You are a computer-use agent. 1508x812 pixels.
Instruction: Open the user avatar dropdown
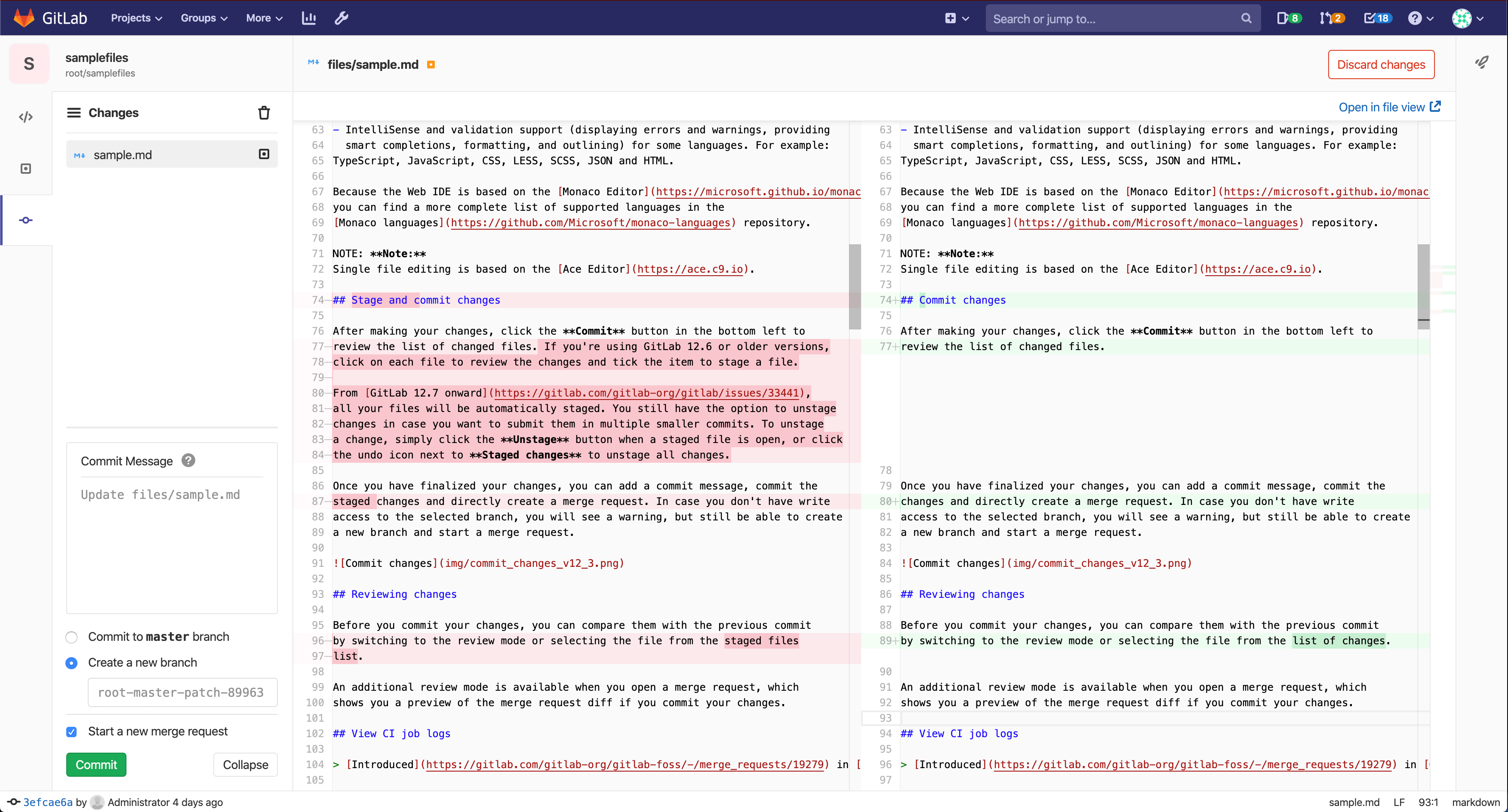[1467, 18]
